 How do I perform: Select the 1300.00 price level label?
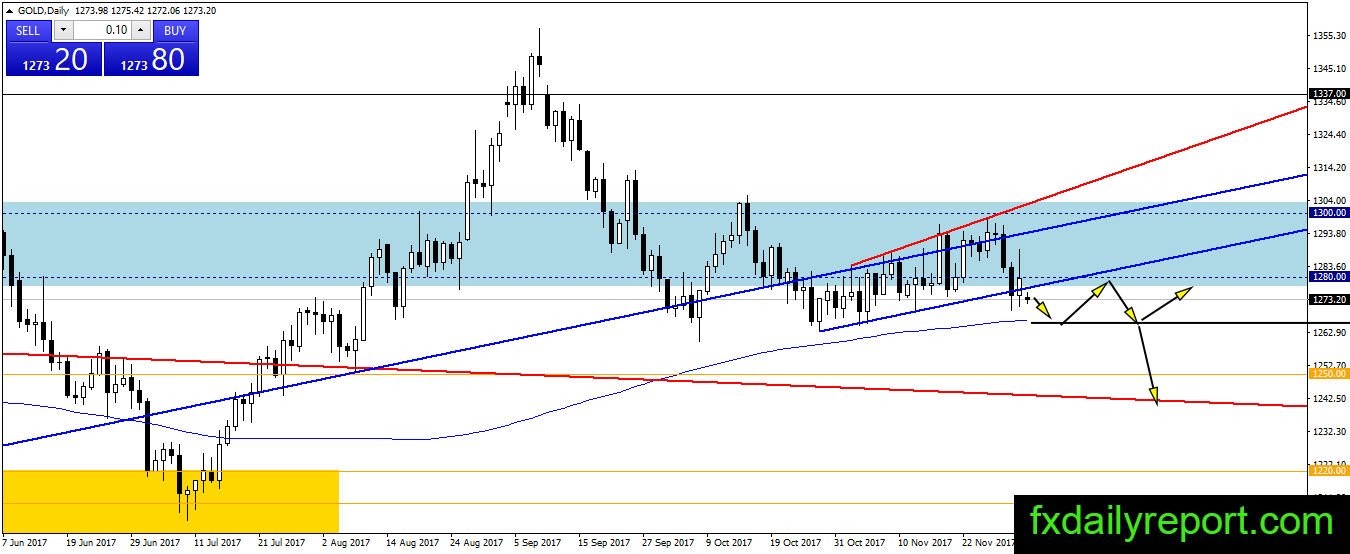pyautogui.click(x=1328, y=212)
